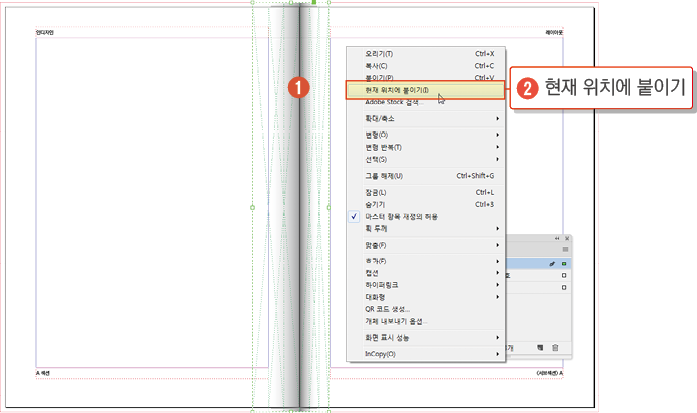The height and width of the screenshot is (413, 697).
Task: Click pen icon on highlighted layer row
Action: pyautogui.click(x=552, y=264)
